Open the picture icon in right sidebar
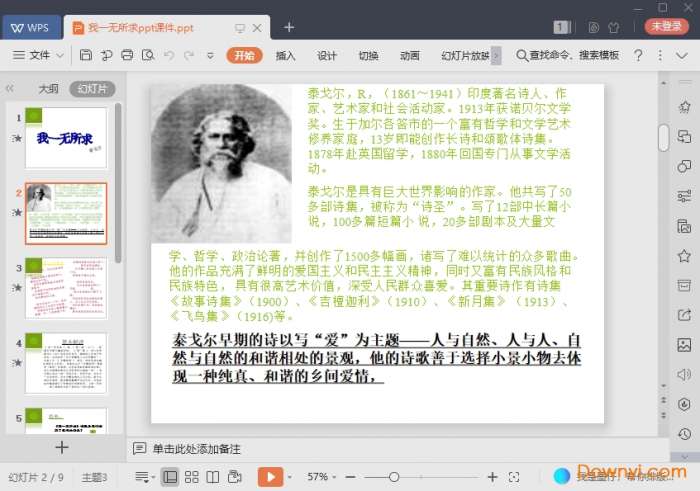This screenshot has height=491, width=700. tap(684, 345)
